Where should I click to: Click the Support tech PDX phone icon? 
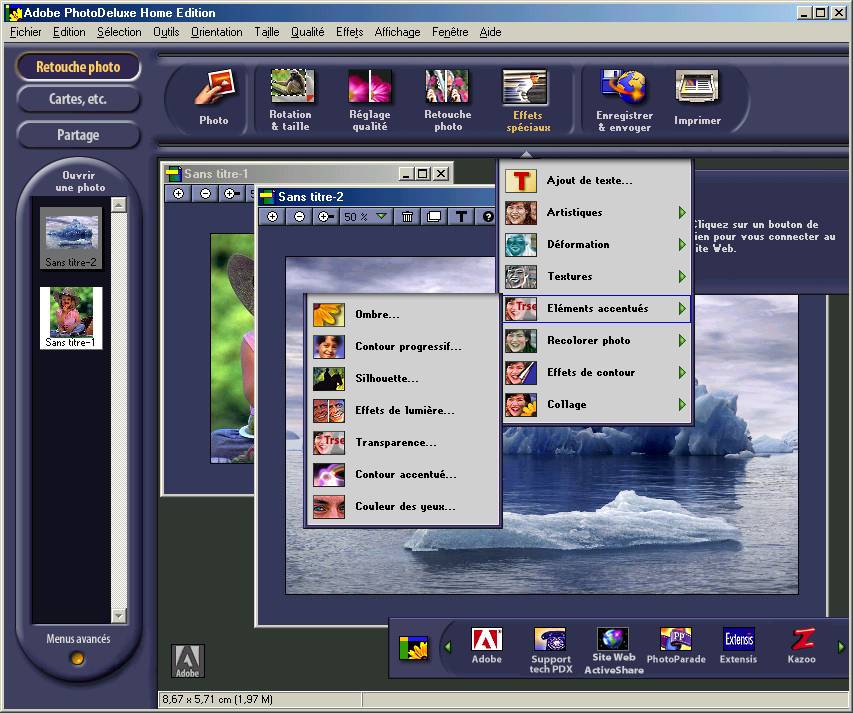[550, 640]
